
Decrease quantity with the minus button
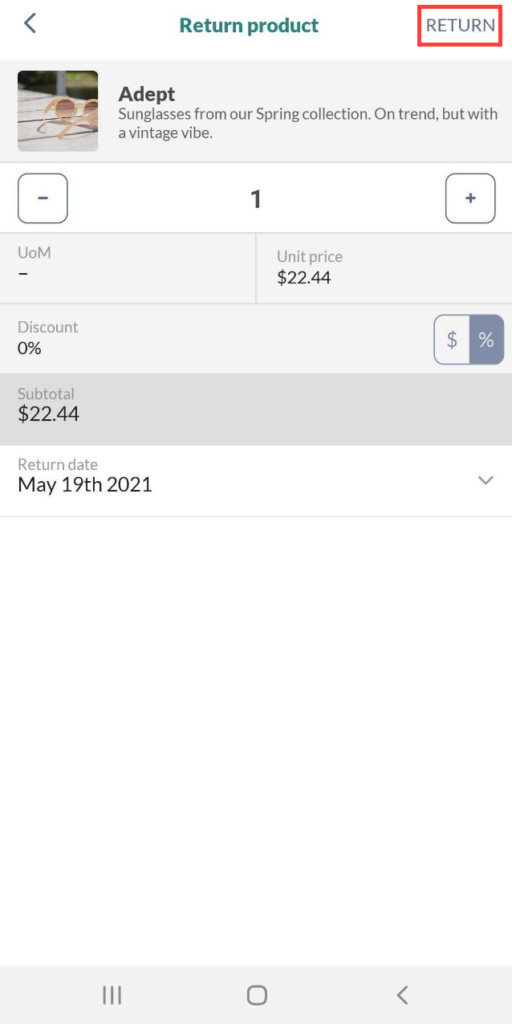42,199
